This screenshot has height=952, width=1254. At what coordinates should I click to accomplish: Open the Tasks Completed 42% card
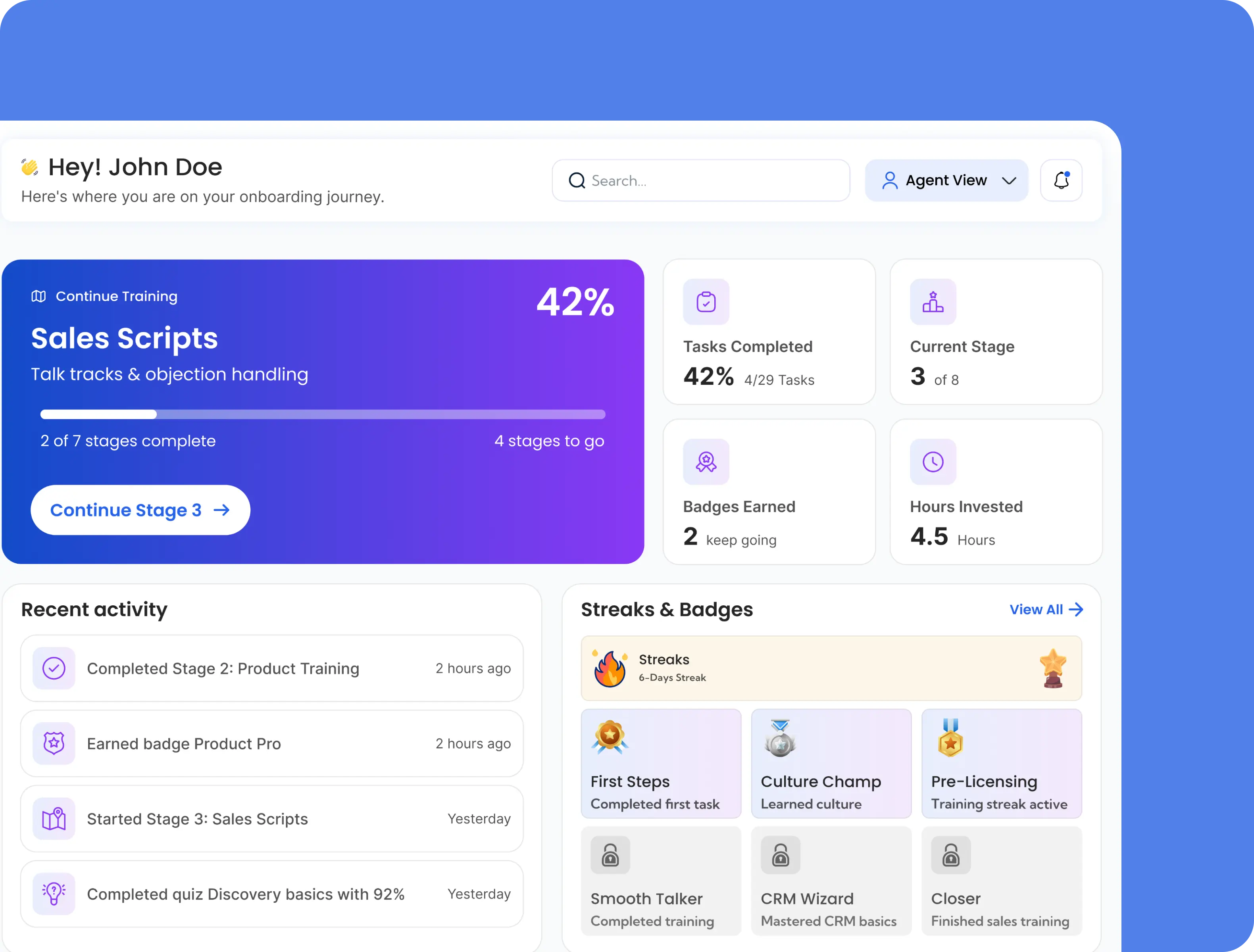tap(769, 332)
